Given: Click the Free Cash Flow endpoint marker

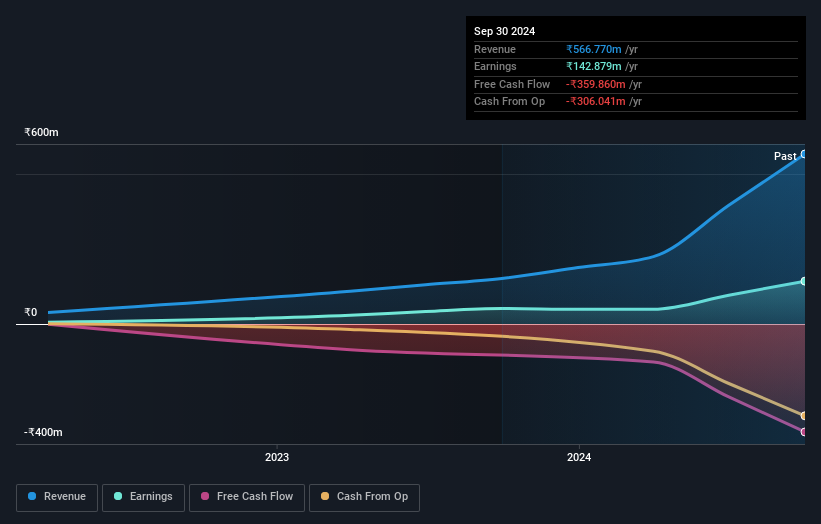Looking at the screenshot, I should point(804,432).
